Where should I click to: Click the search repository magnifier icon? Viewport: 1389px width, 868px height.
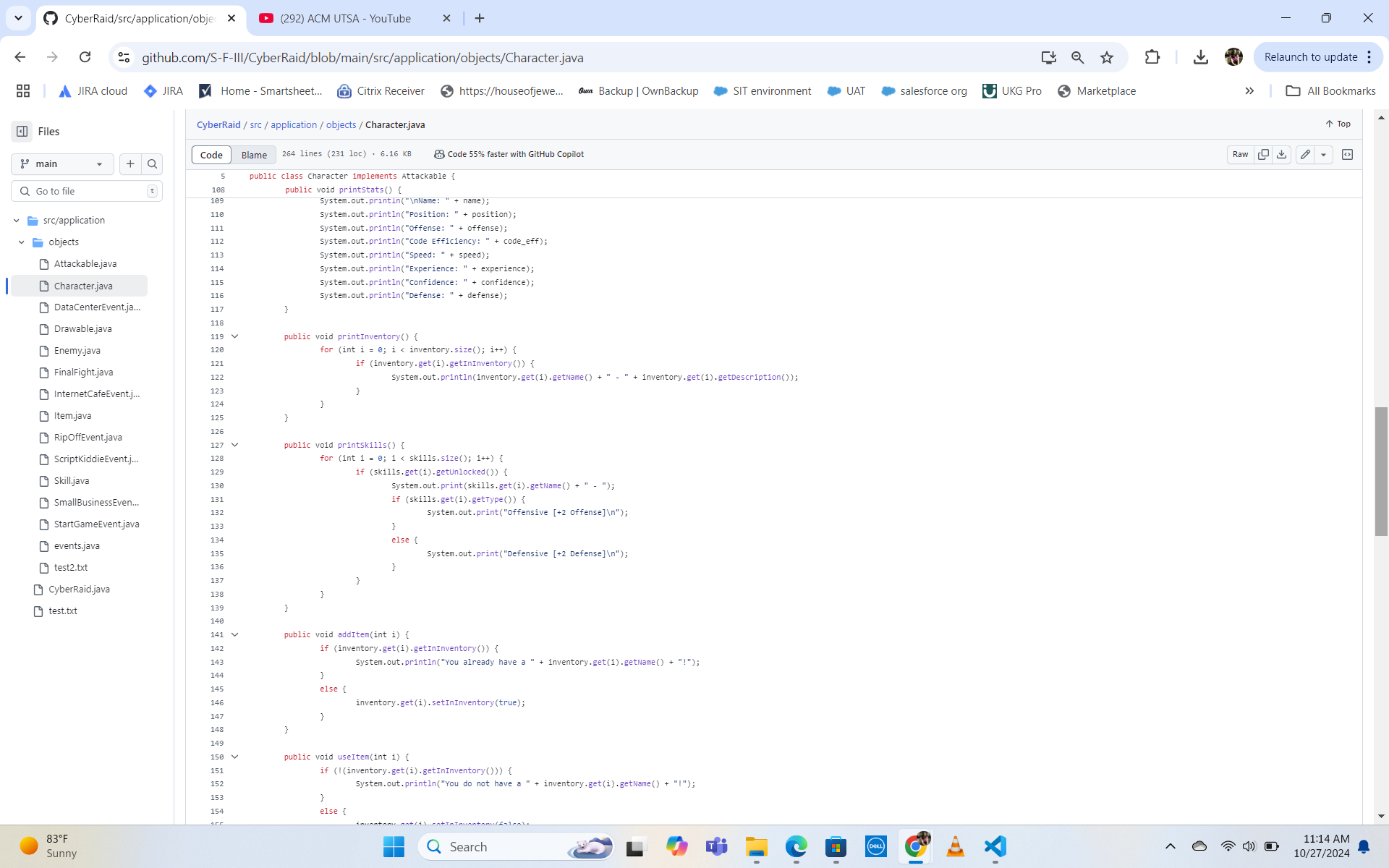click(x=152, y=163)
